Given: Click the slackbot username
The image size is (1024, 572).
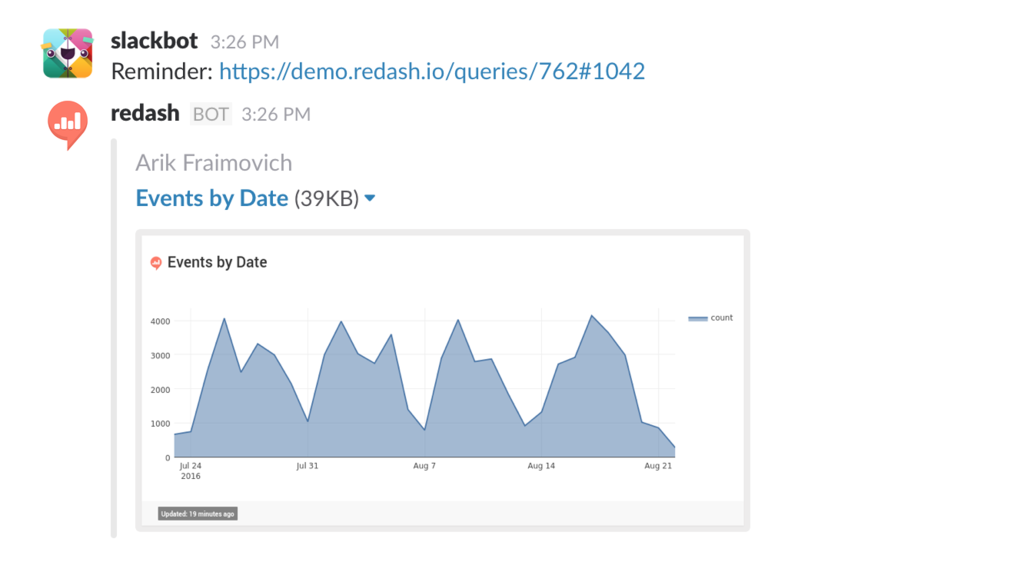Looking at the screenshot, I should [154, 40].
